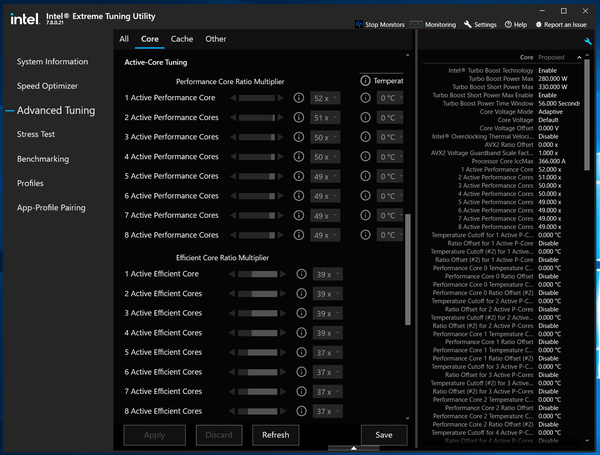Show info for 2 Active Efficient Cores
The width and height of the screenshot is (600, 455).
[302, 294]
